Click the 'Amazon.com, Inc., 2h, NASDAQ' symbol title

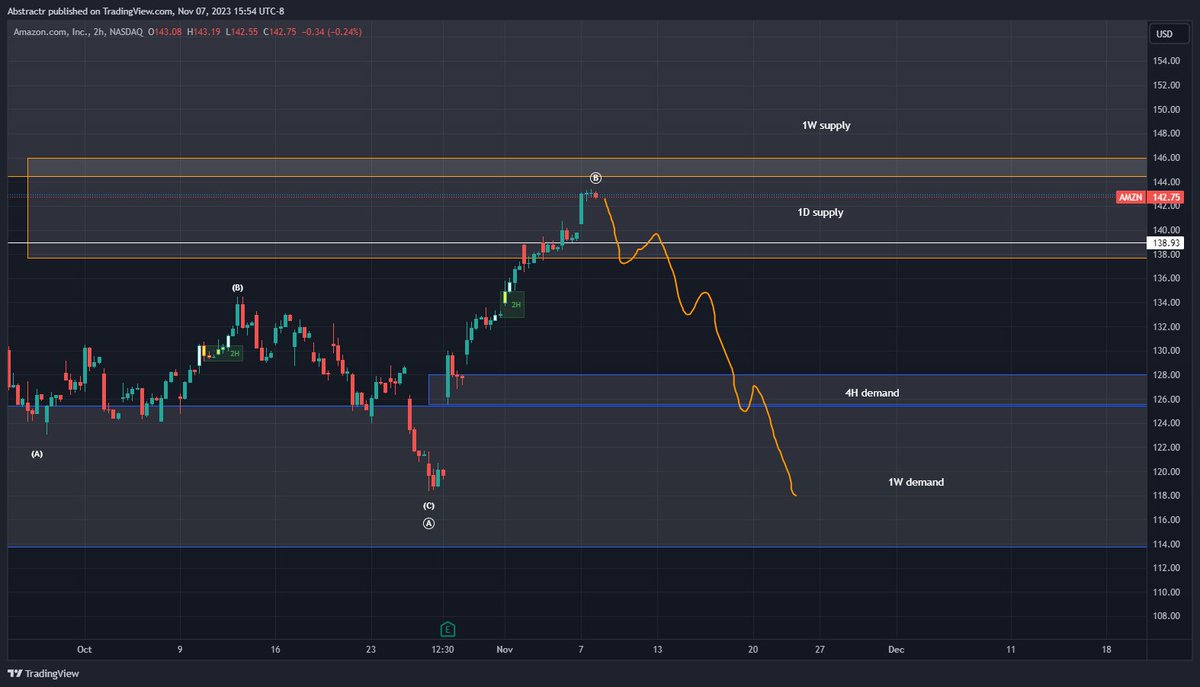coord(78,32)
